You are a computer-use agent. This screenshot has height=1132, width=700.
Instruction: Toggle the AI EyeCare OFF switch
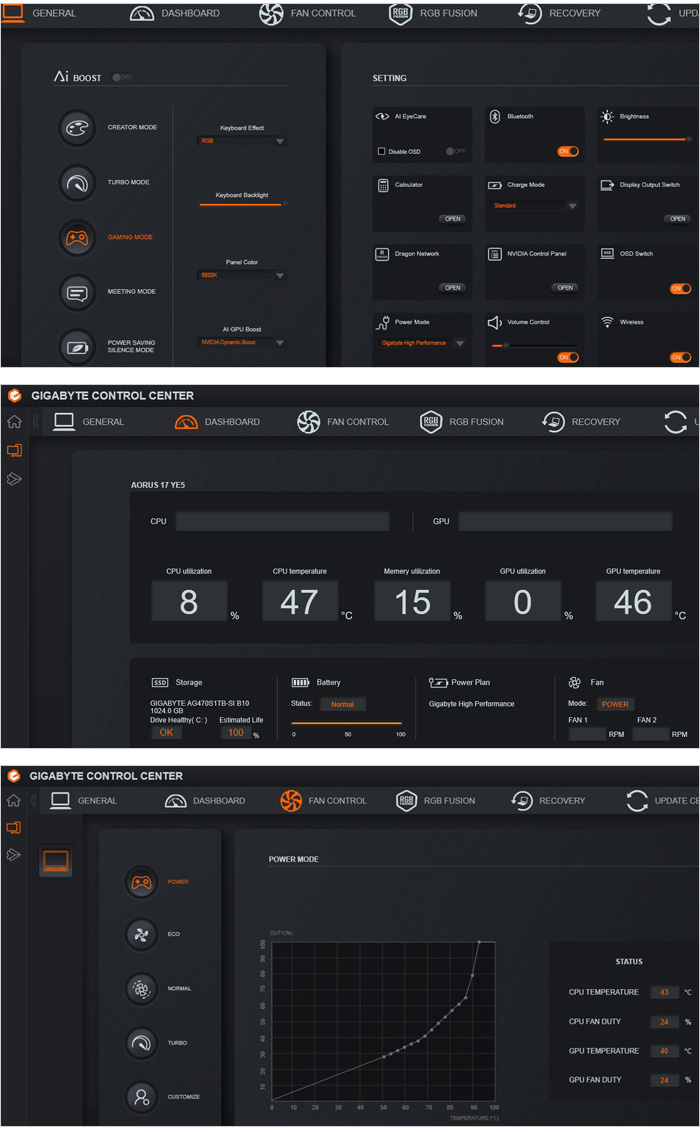pos(455,152)
